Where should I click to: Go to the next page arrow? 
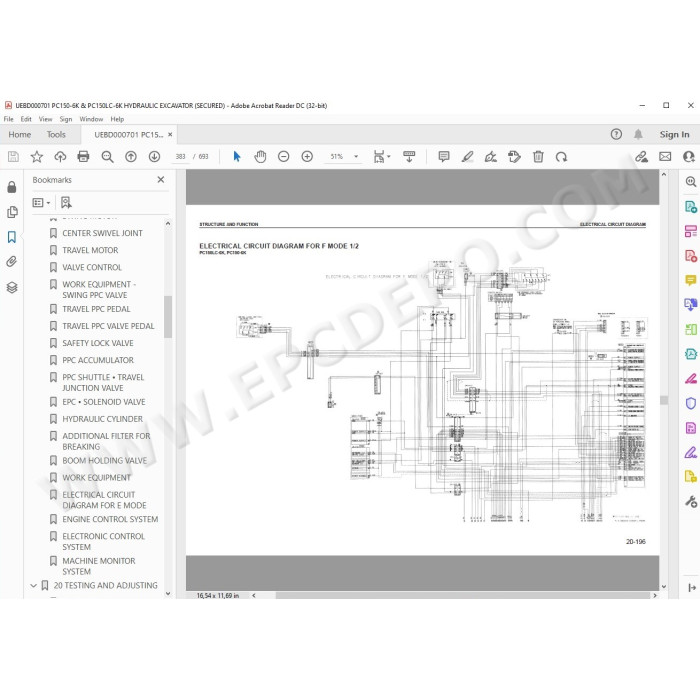click(154, 157)
